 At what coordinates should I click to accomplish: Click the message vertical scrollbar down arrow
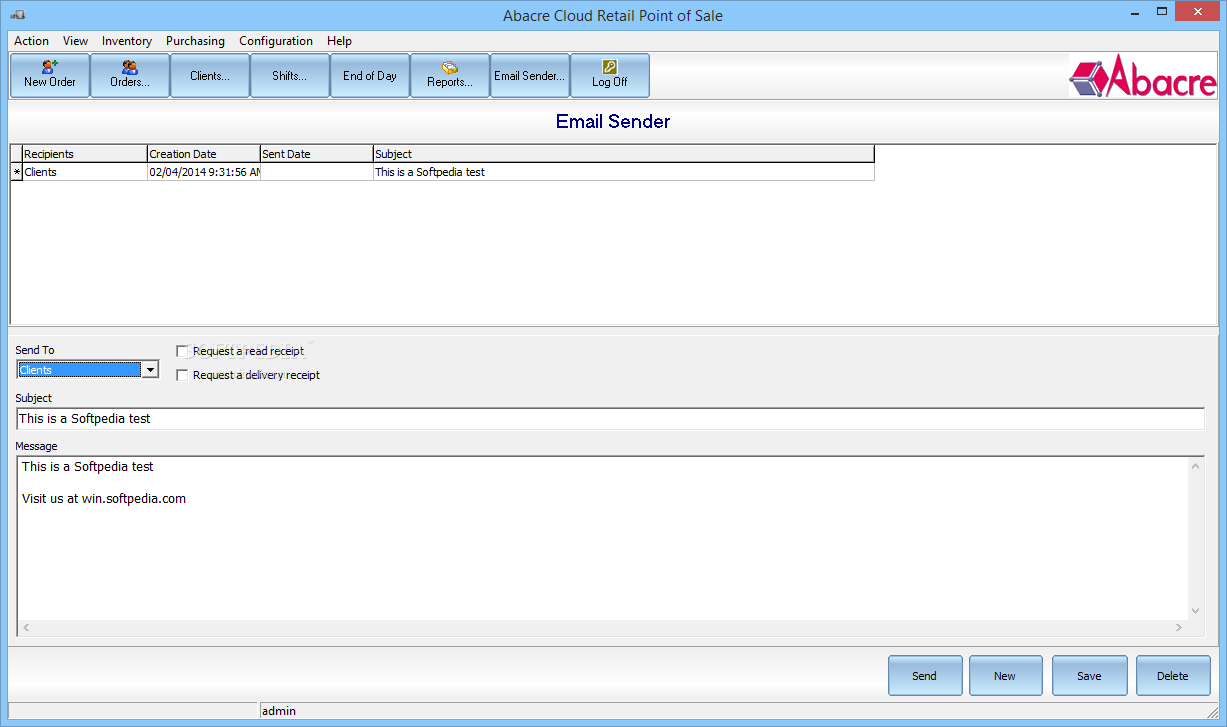(x=1196, y=611)
